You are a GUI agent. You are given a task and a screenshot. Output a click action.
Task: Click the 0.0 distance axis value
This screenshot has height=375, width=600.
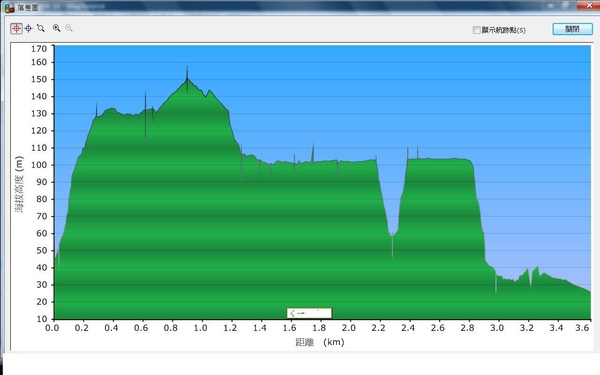pyautogui.click(x=52, y=328)
